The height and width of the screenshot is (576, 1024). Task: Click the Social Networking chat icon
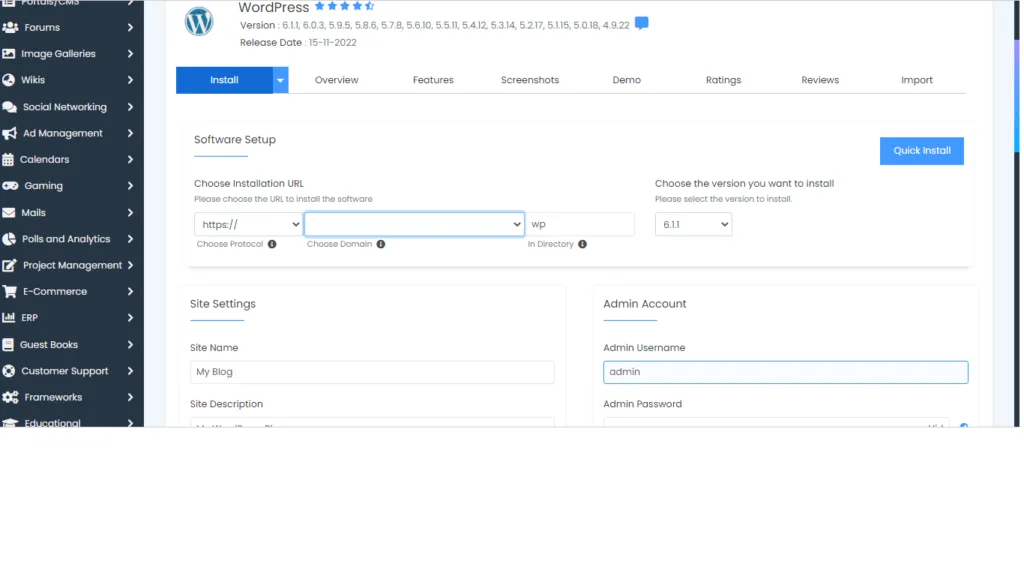10,107
